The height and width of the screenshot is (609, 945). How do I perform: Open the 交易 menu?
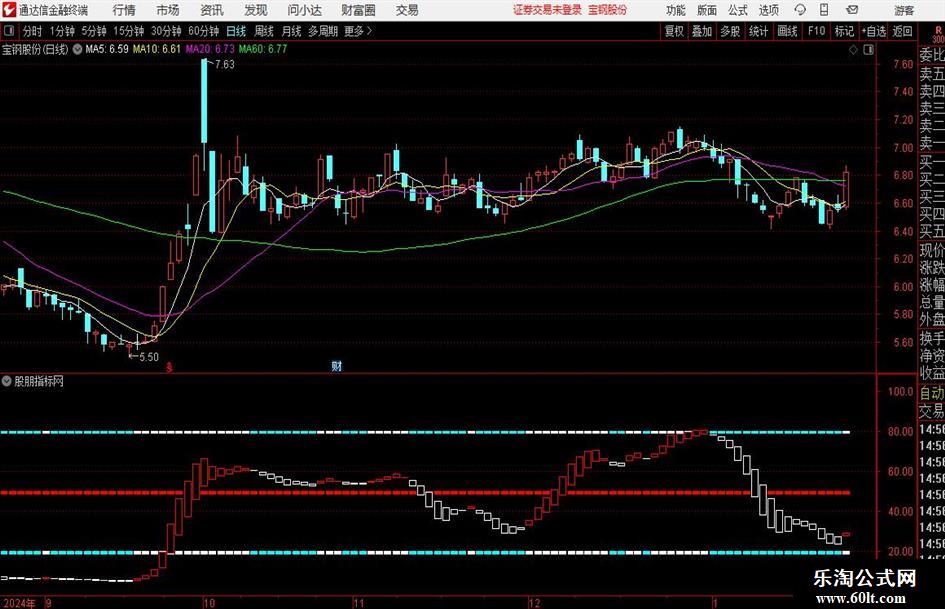point(407,10)
